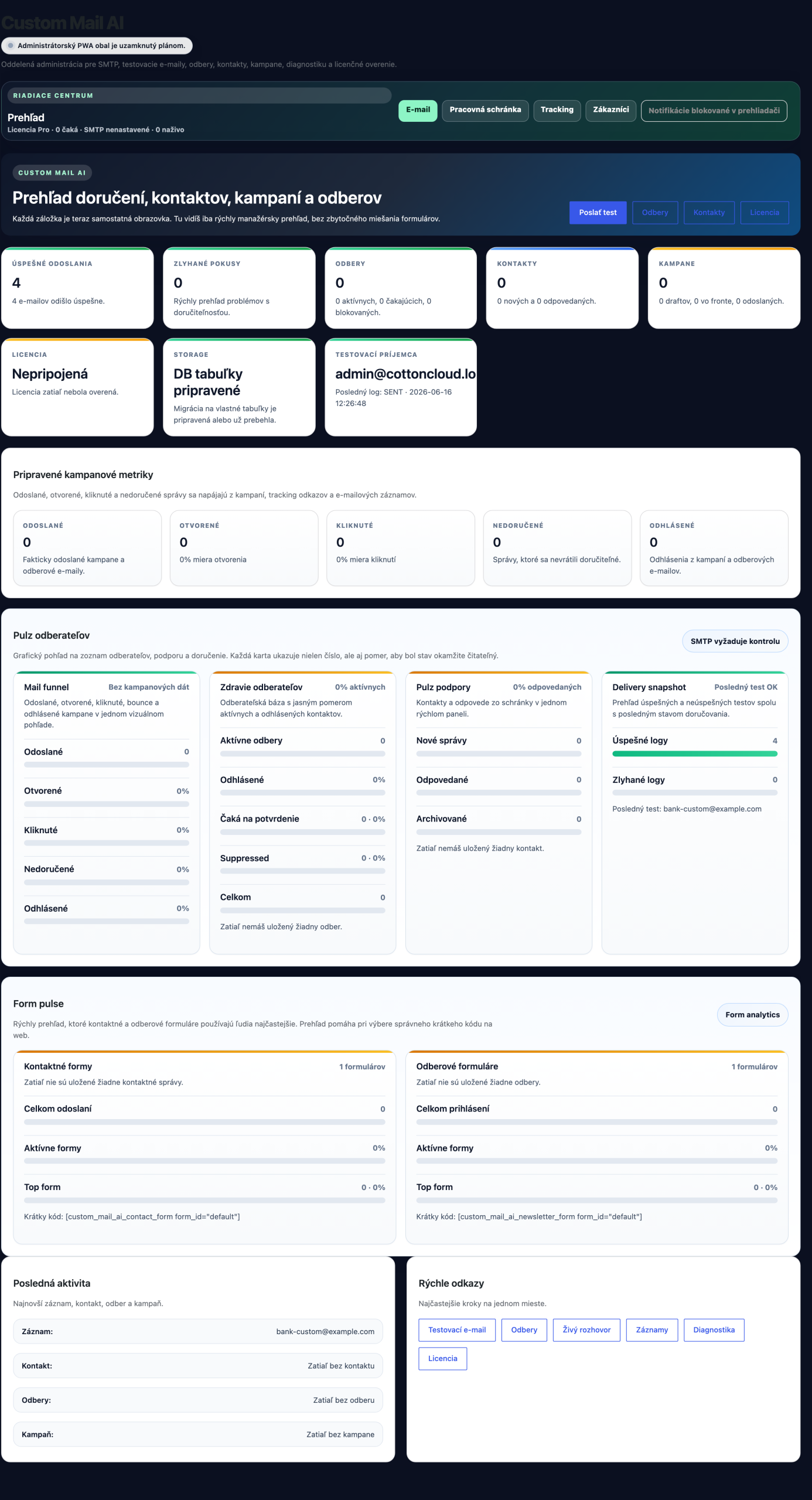Open the Odbery quick link
Screen dimensions: 812x1500
[524, 1330]
